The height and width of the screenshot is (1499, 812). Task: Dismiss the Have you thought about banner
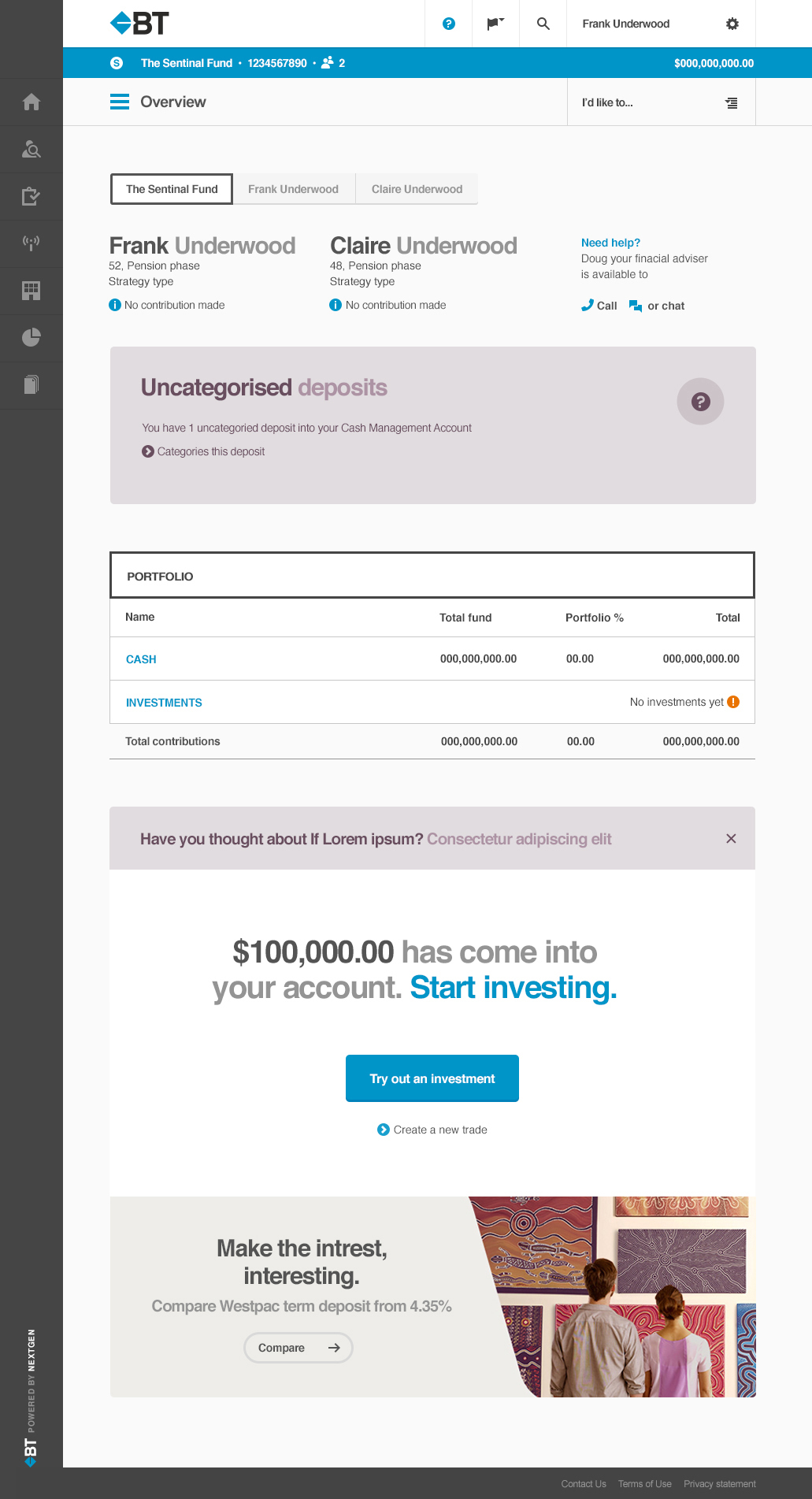click(731, 838)
